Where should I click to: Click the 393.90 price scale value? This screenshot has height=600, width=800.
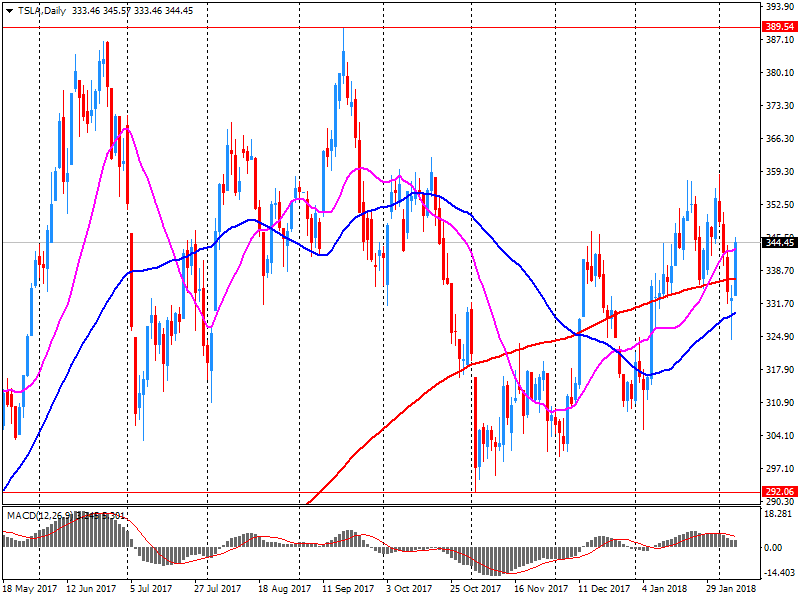tap(781, 6)
